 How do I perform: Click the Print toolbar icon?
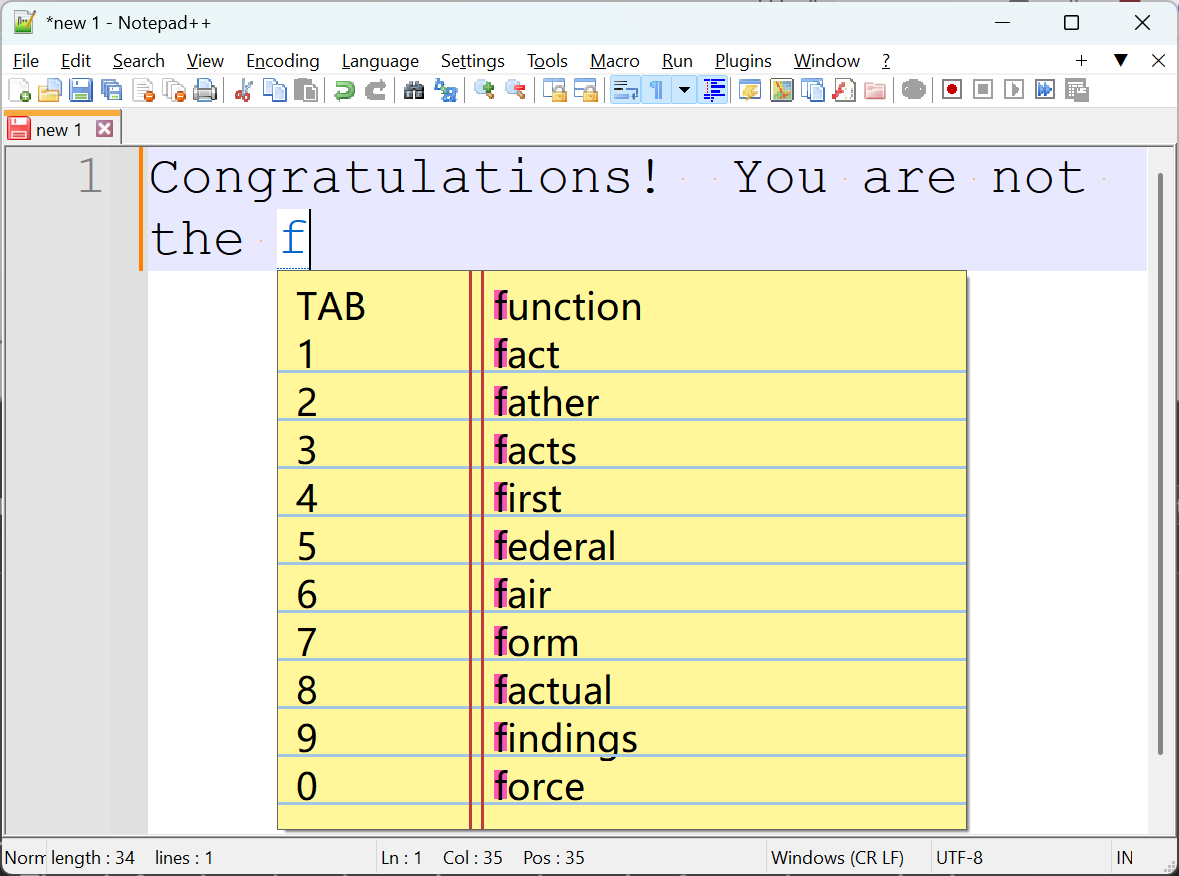[205, 90]
